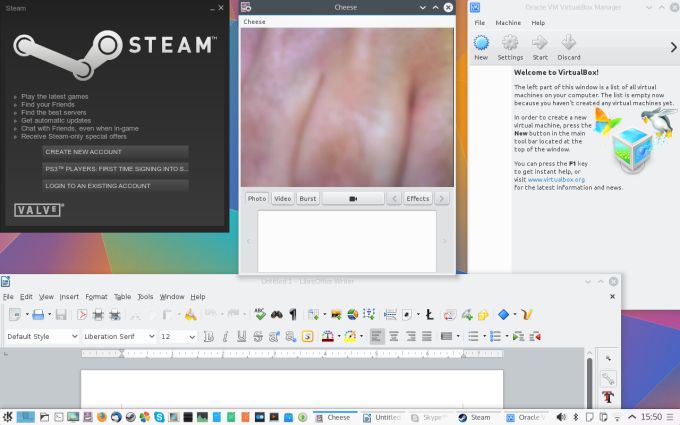Toggle Italic formatting in Writer
The width and height of the screenshot is (680, 425).
click(x=225, y=337)
